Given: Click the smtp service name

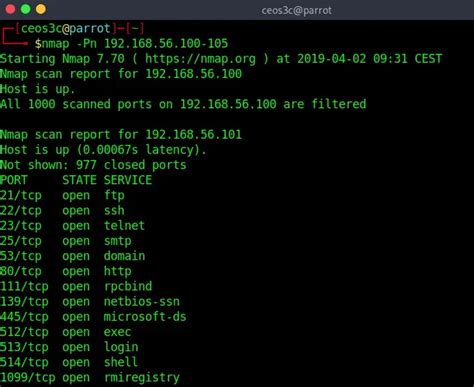Looking at the screenshot, I should tap(117, 241).
